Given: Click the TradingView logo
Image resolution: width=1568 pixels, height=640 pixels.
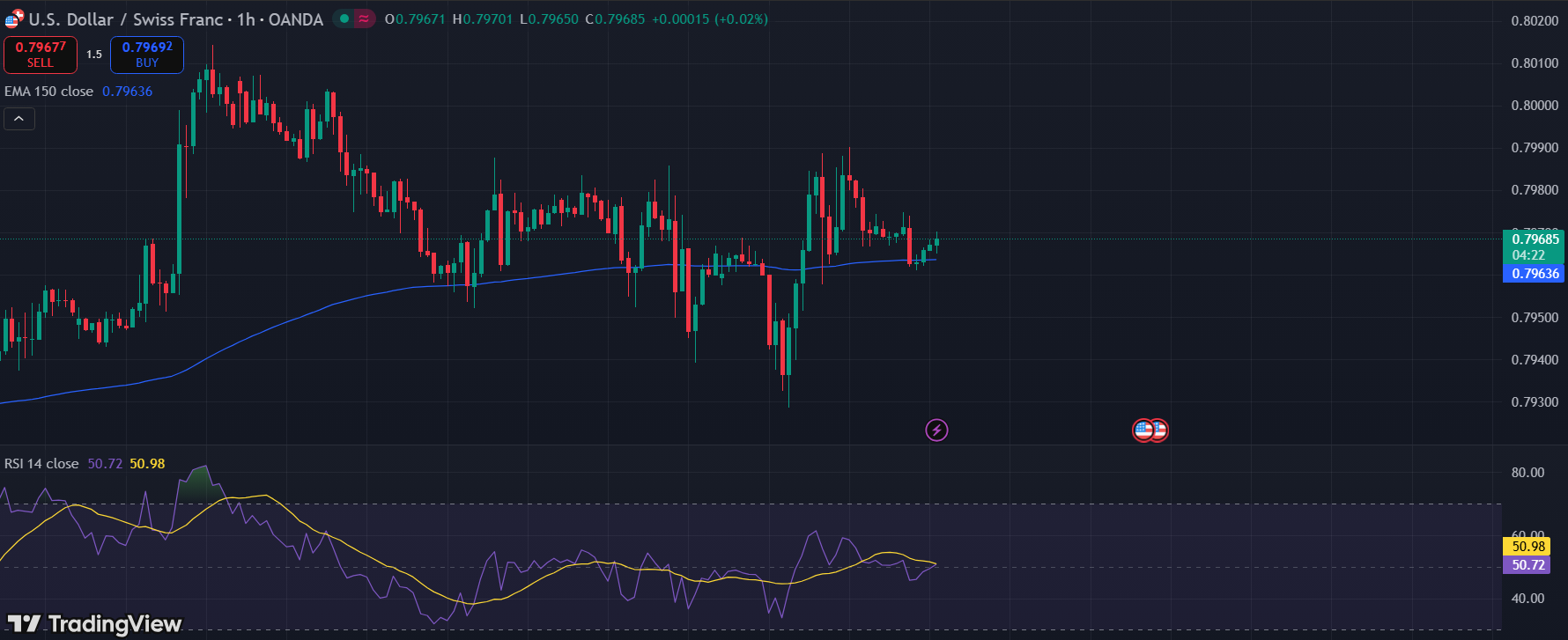Looking at the screenshot, I should (x=95, y=624).
